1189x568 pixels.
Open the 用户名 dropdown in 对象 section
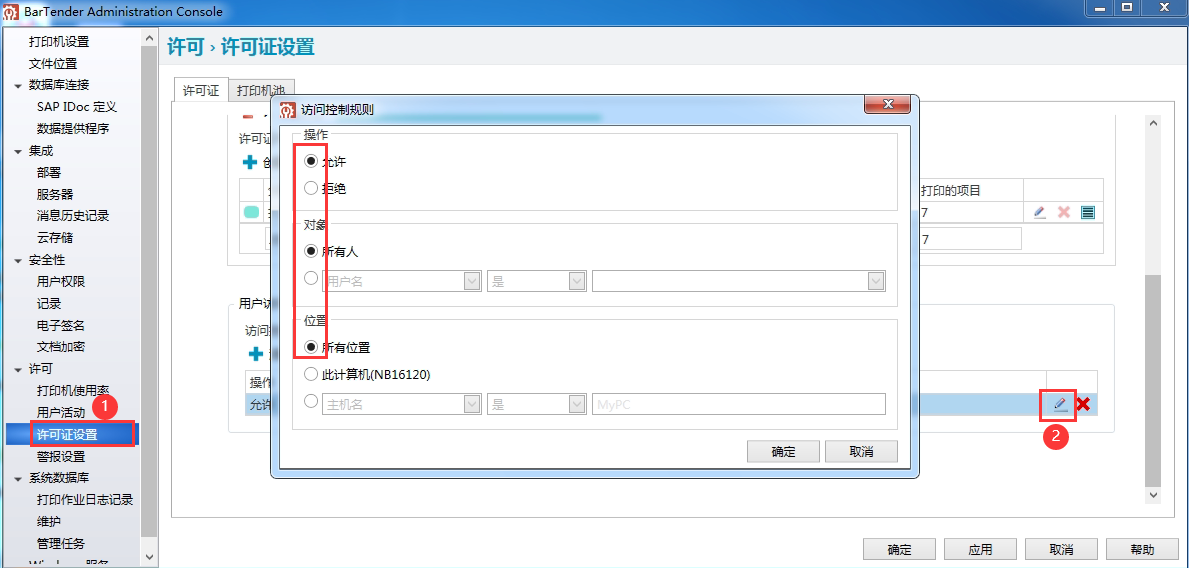click(473, 282)
